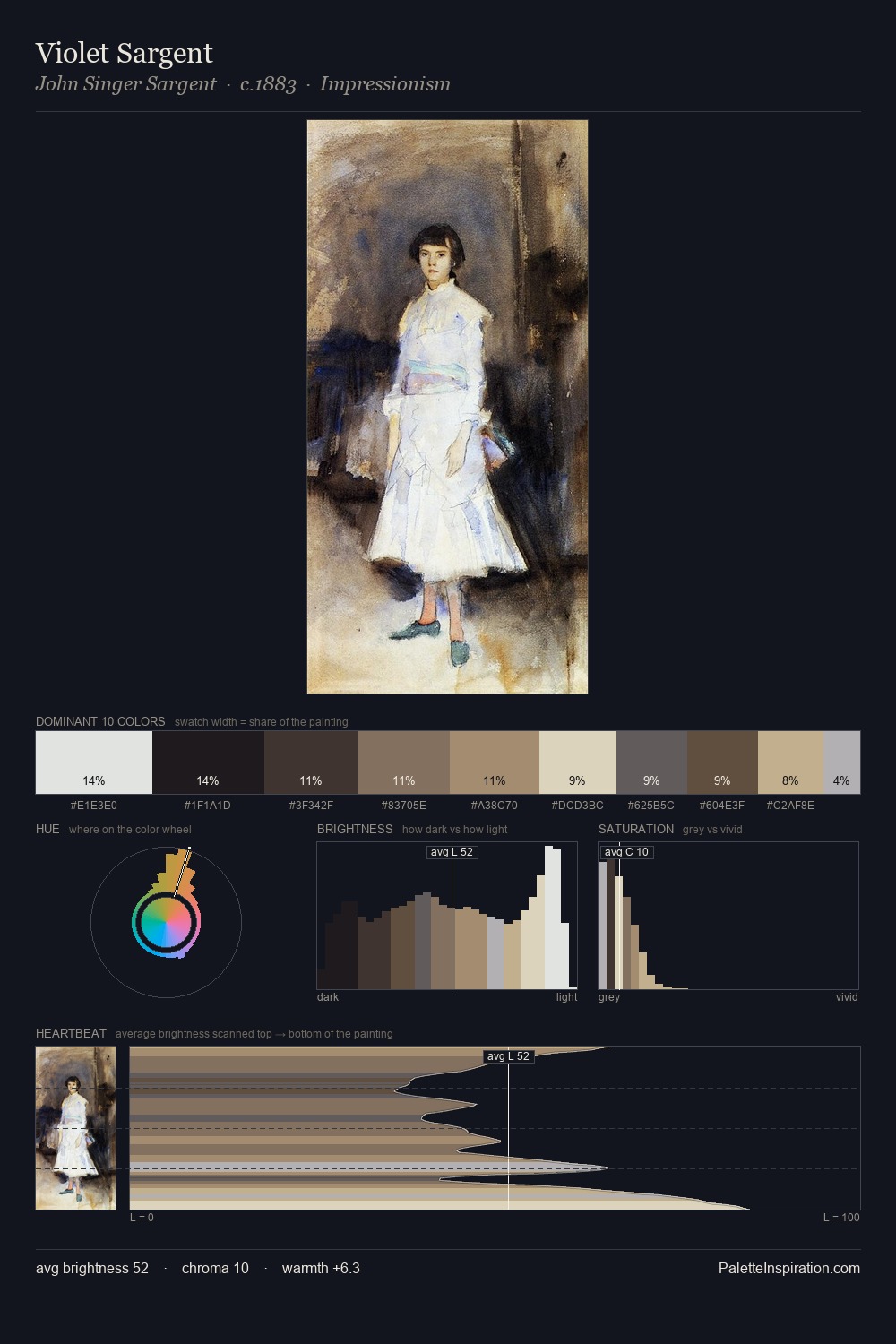Viewport: 896px width, 1344px height.
Task: Click the 'c.1883' date text
Action: click(268, 84)
